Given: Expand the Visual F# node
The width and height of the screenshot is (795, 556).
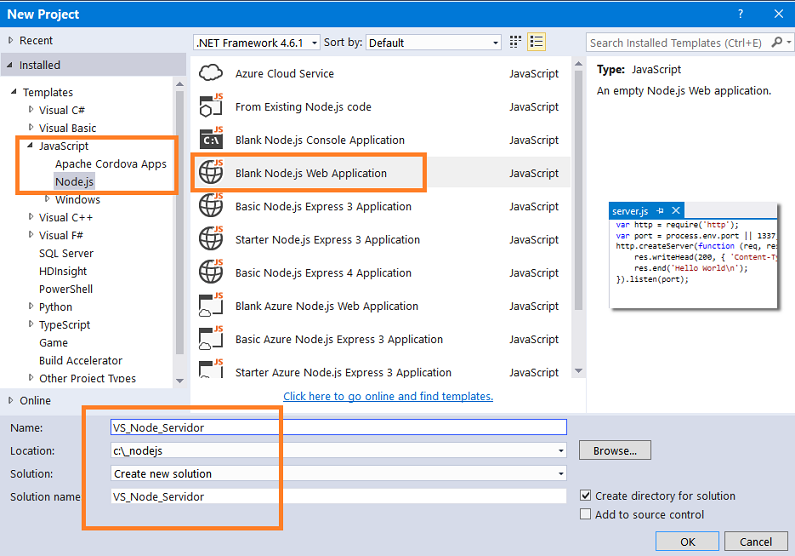Looking at the screenshot, I should 31,235.
